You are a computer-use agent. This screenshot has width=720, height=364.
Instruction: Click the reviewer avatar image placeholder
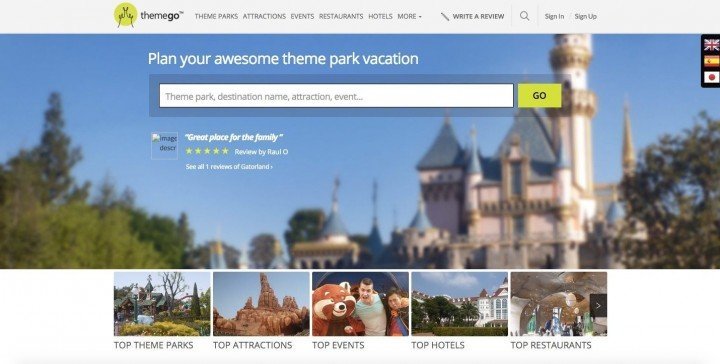164,146
